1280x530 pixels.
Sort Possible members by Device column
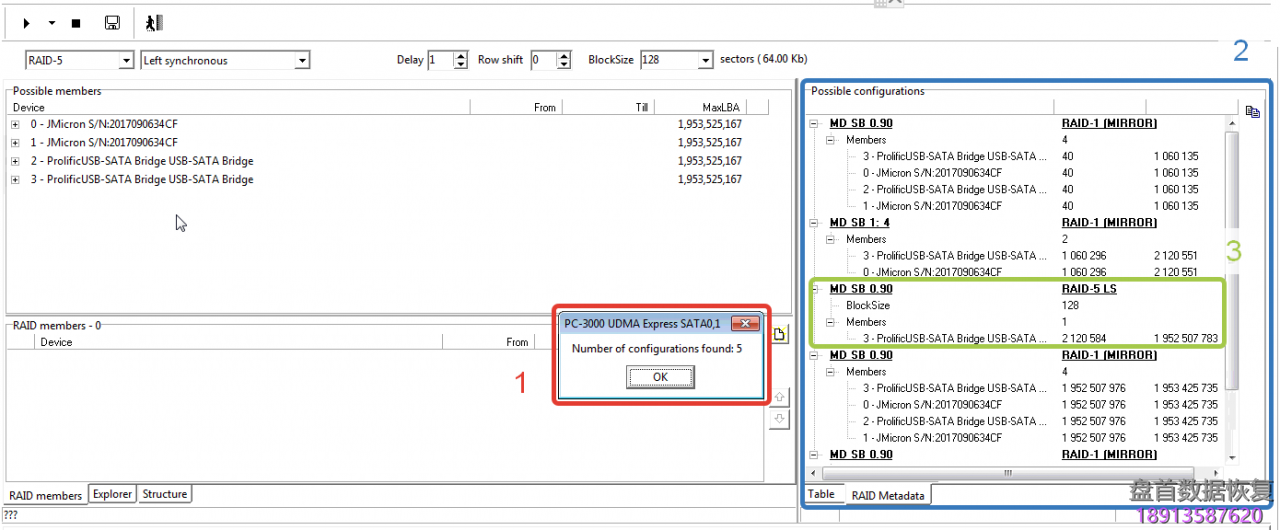coord(240,107)
